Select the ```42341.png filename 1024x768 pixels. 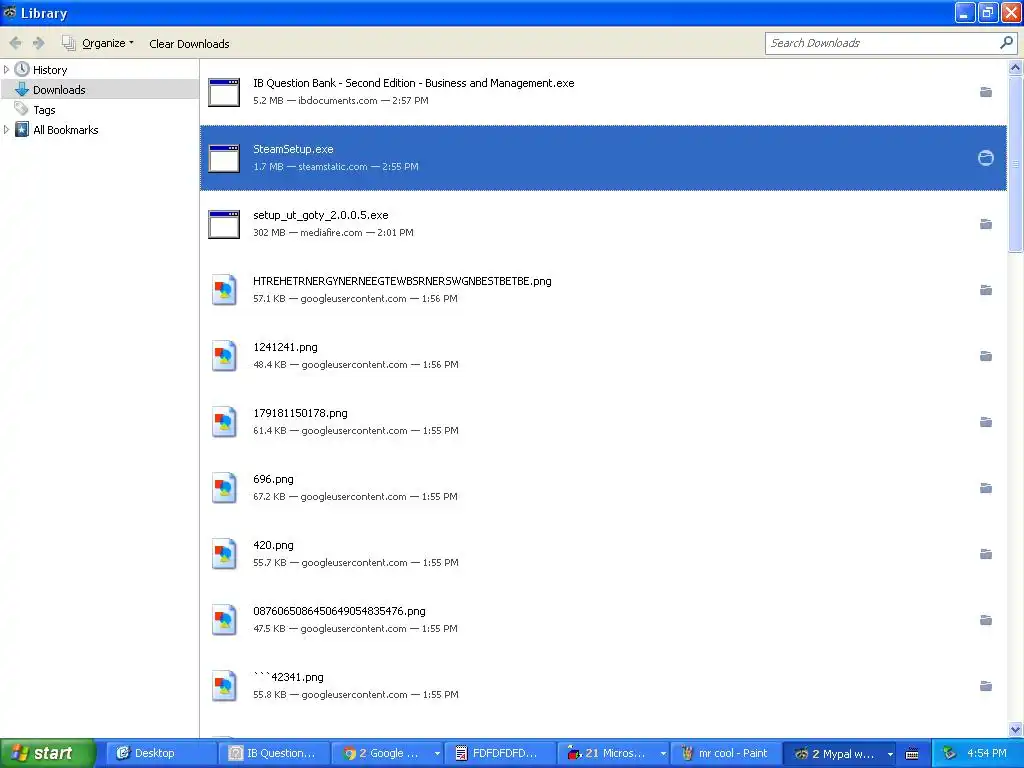(288, 677)
